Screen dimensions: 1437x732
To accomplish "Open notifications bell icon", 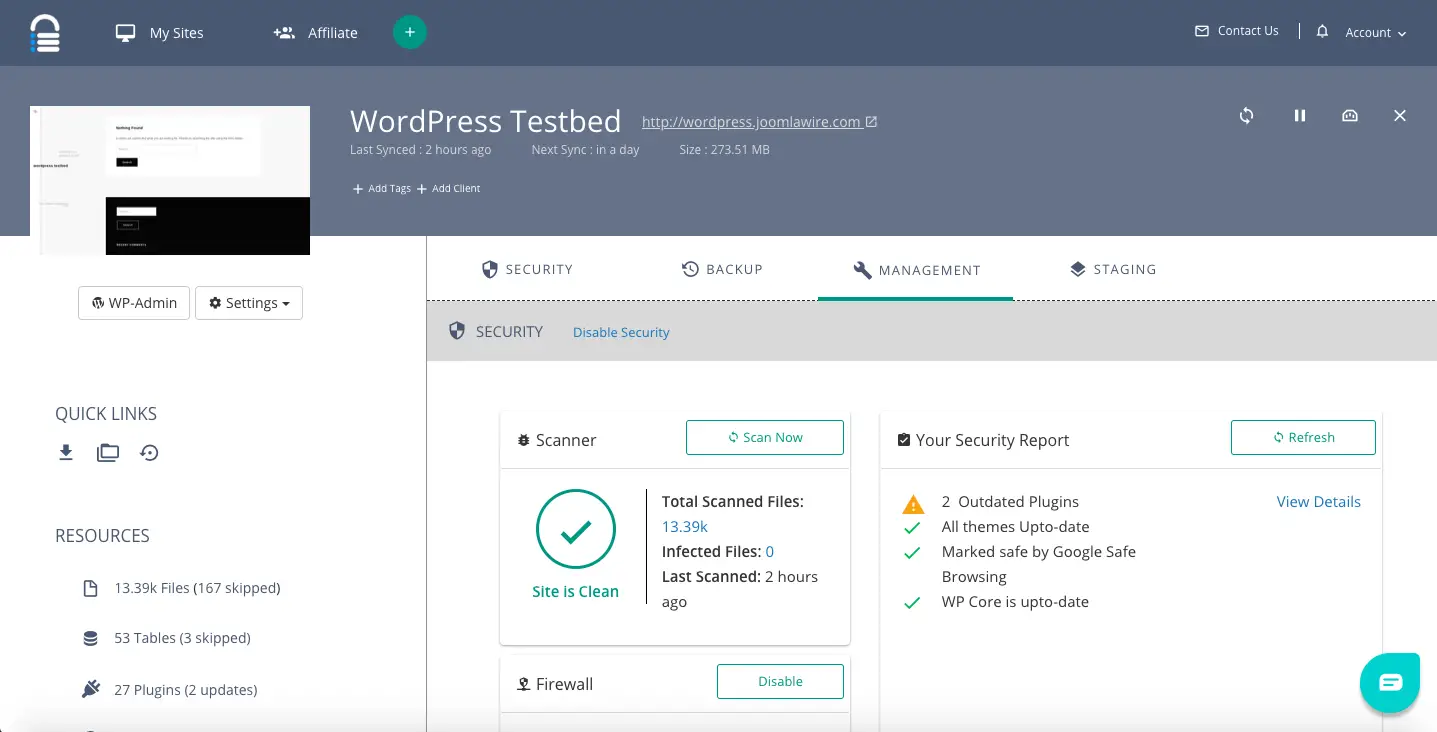I will 1322,32.
